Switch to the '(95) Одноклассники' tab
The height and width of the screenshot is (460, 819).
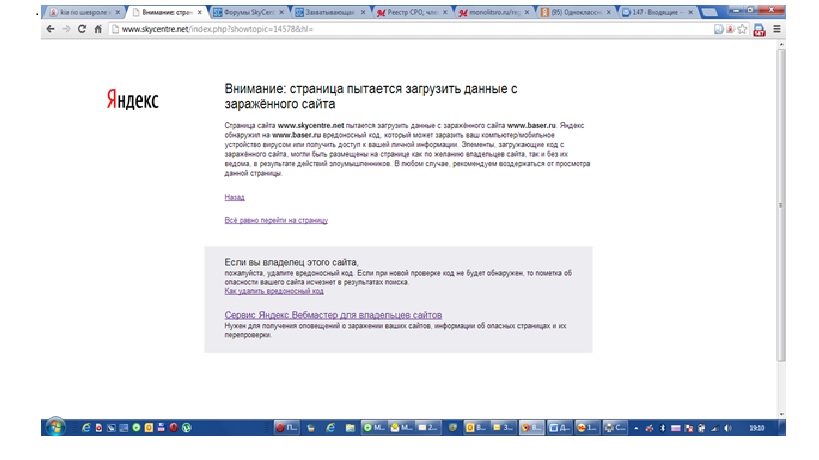click(x=576, y=12)
